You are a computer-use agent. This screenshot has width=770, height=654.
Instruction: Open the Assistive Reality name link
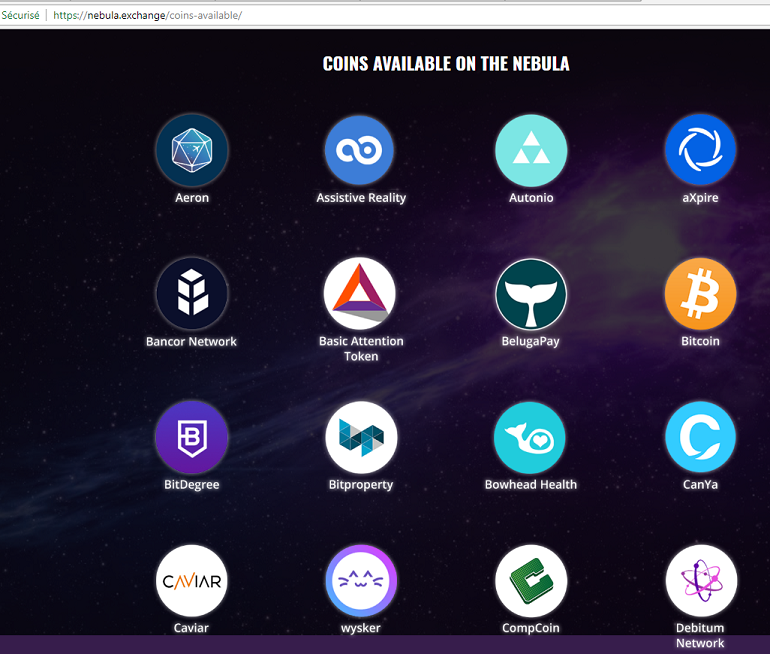(361, 198)
